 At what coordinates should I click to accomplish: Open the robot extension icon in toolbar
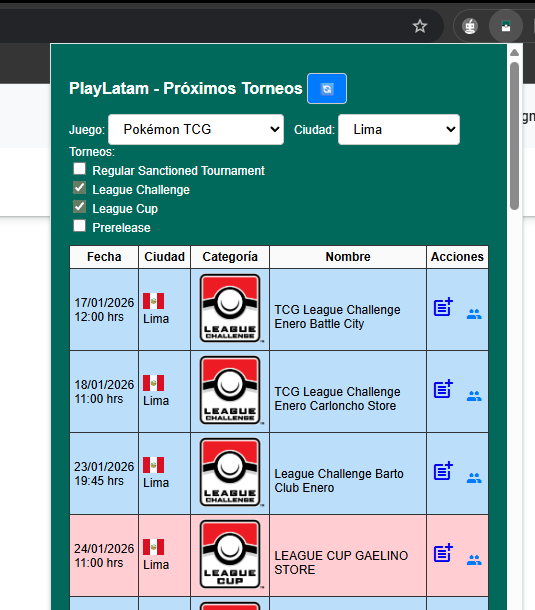[470, 26]
